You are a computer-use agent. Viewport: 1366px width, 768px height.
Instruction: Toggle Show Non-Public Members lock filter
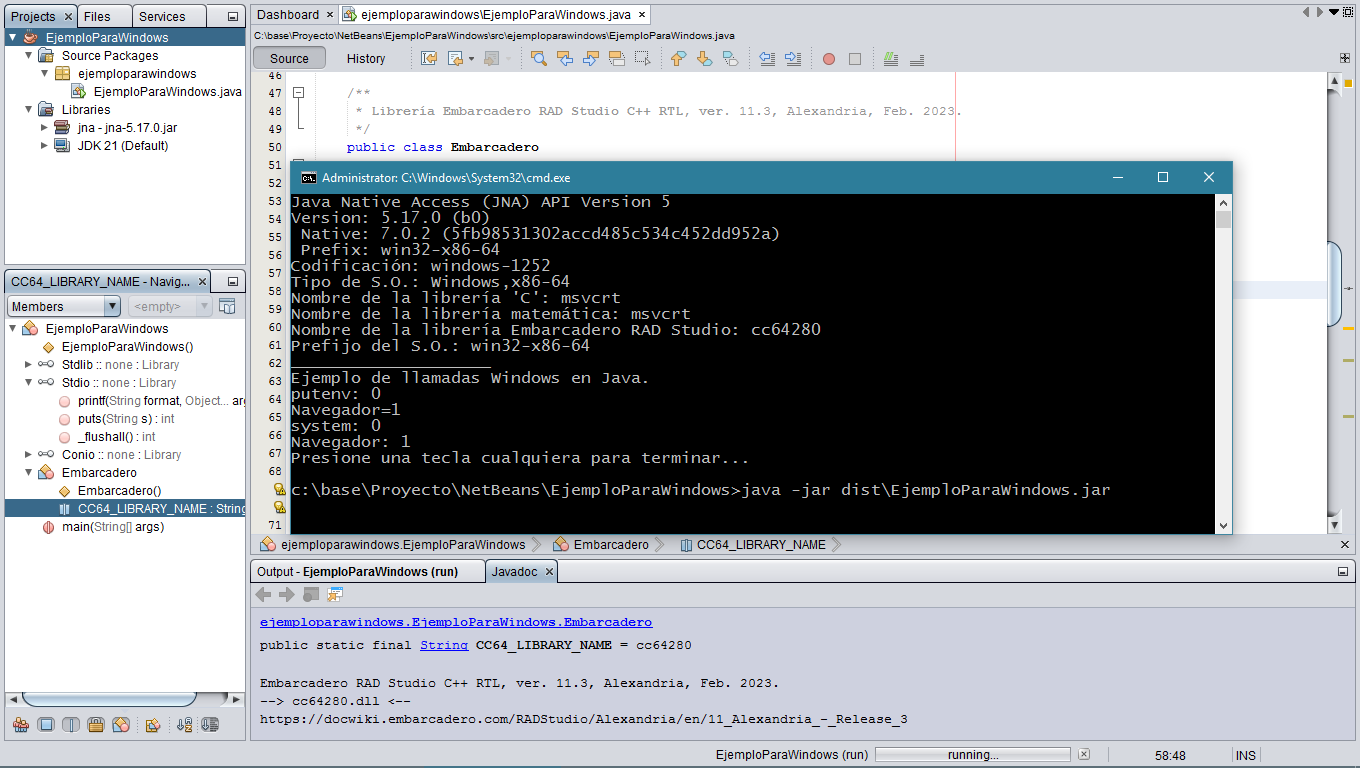click(96, 725)
